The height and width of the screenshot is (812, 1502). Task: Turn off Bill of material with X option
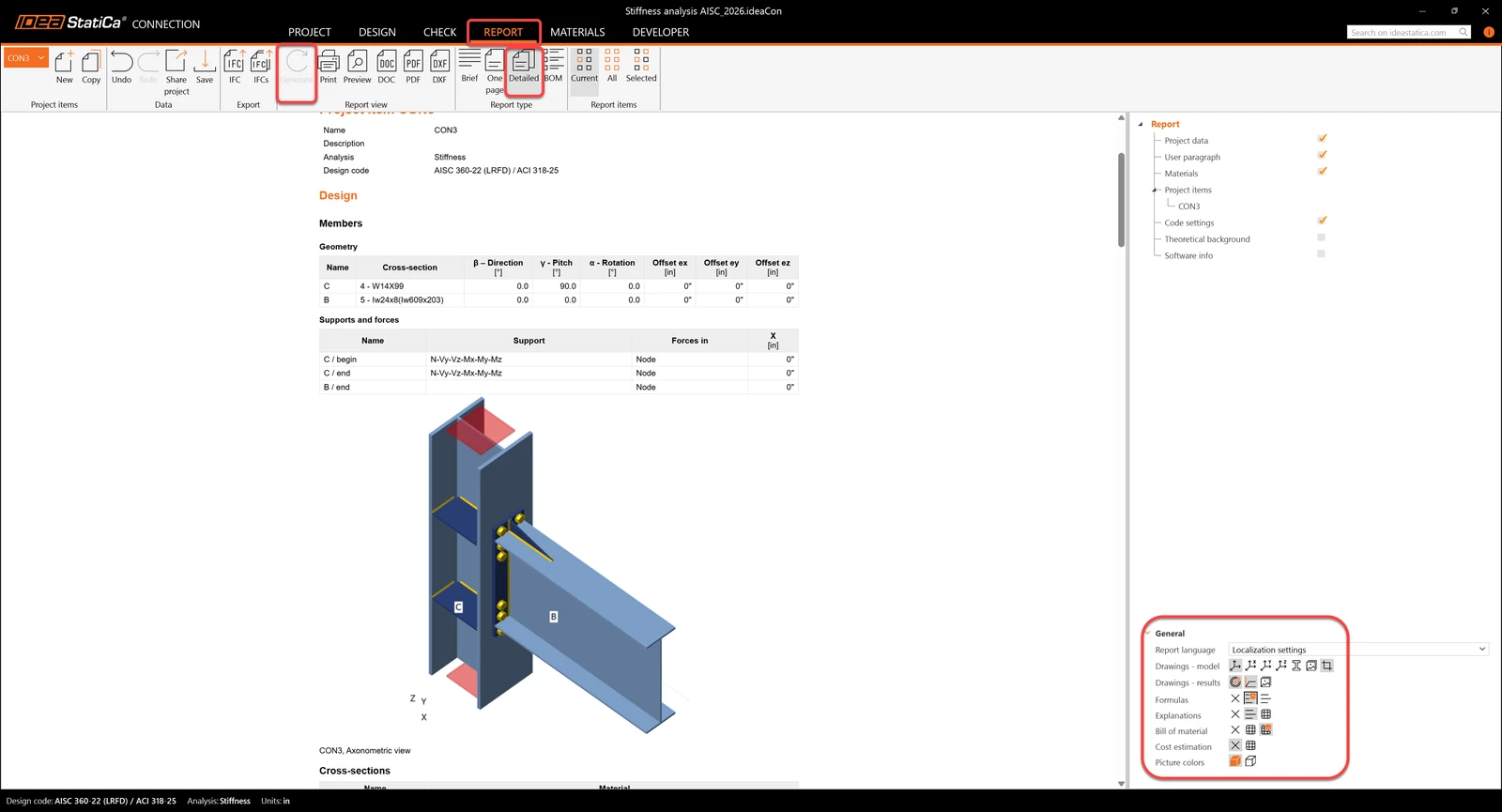click(1235, 729)
